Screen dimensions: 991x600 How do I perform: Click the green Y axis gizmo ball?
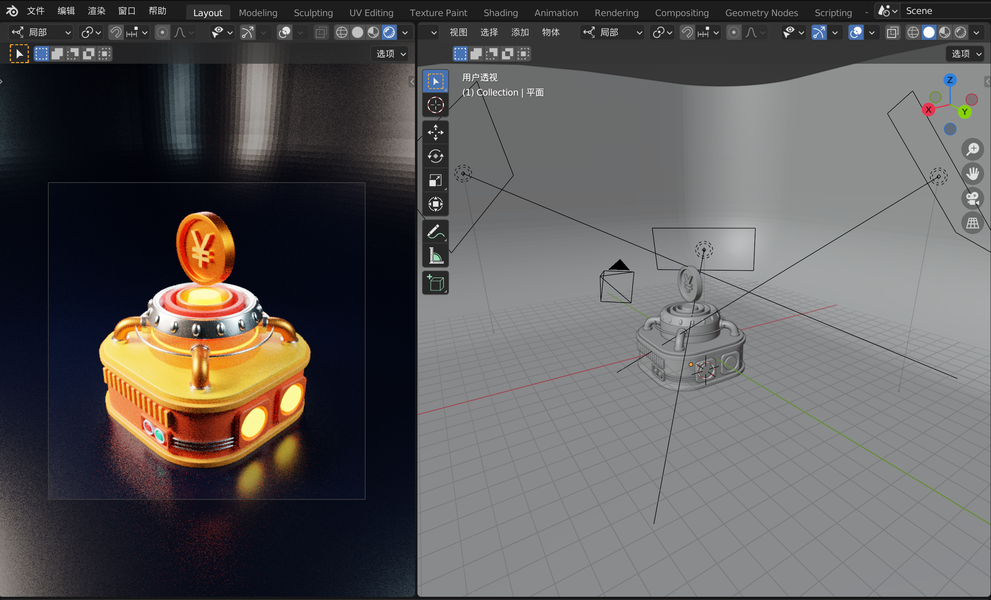[964, 112]
